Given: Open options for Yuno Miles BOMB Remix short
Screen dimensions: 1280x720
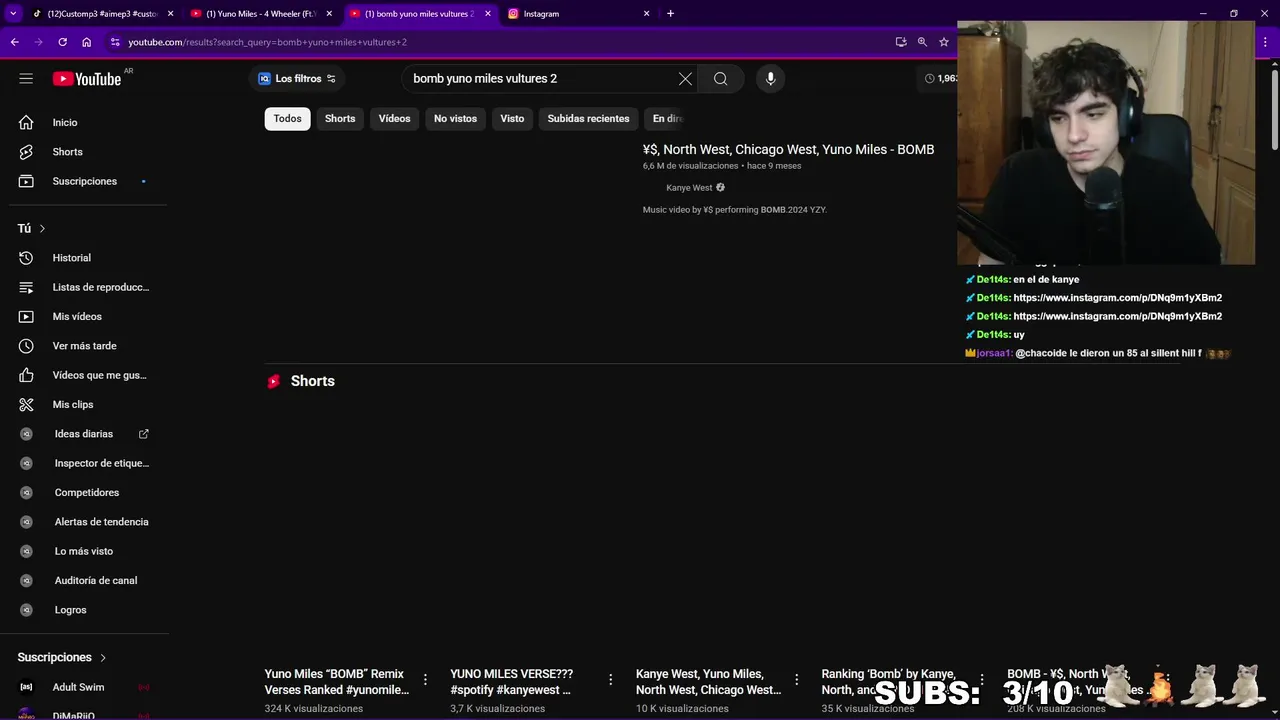Looking at the screenshot, I should pyautogui.click(x=425, y=680).
